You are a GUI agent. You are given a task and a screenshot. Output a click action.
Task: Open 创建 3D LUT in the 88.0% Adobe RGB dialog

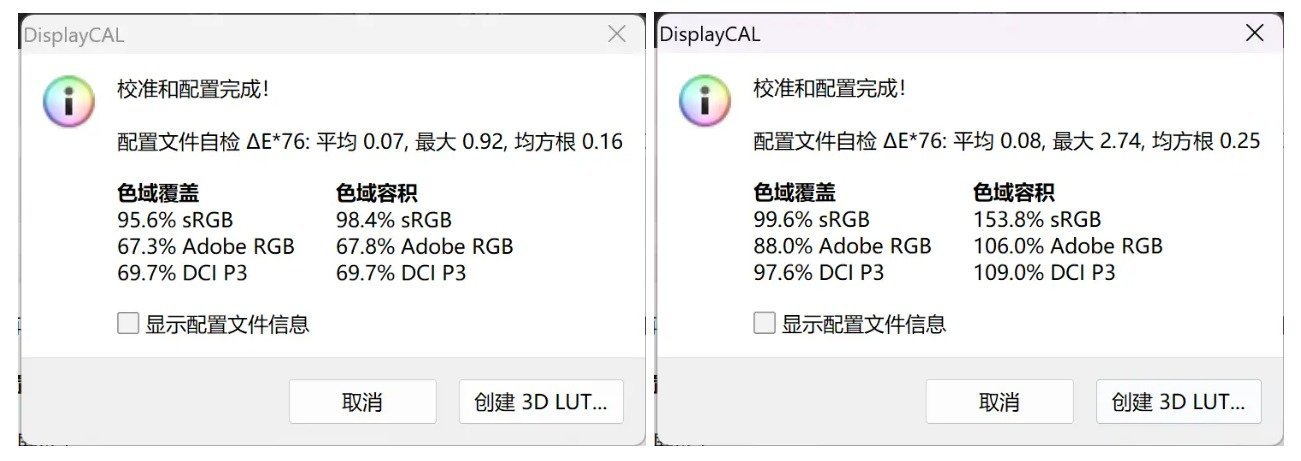pyautogui.click(x=1178, y=402)
